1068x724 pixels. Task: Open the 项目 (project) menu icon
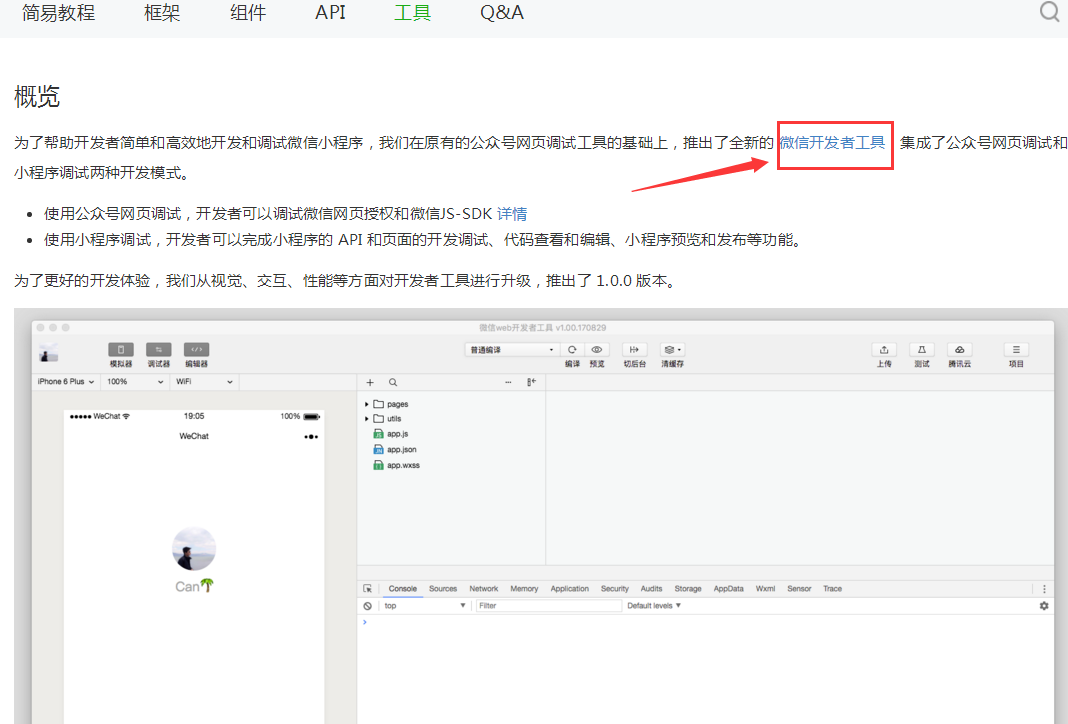coord(1016,349)
